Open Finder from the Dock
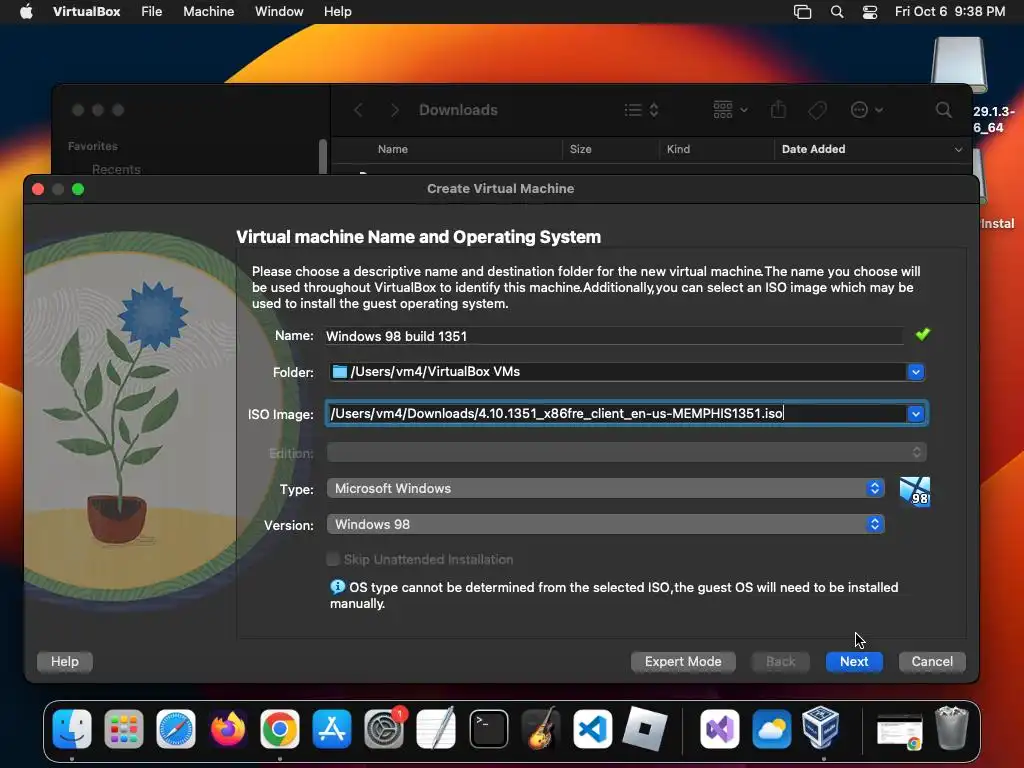The width and height of the screenshot is (1024, 768). [x=72, y=729]
